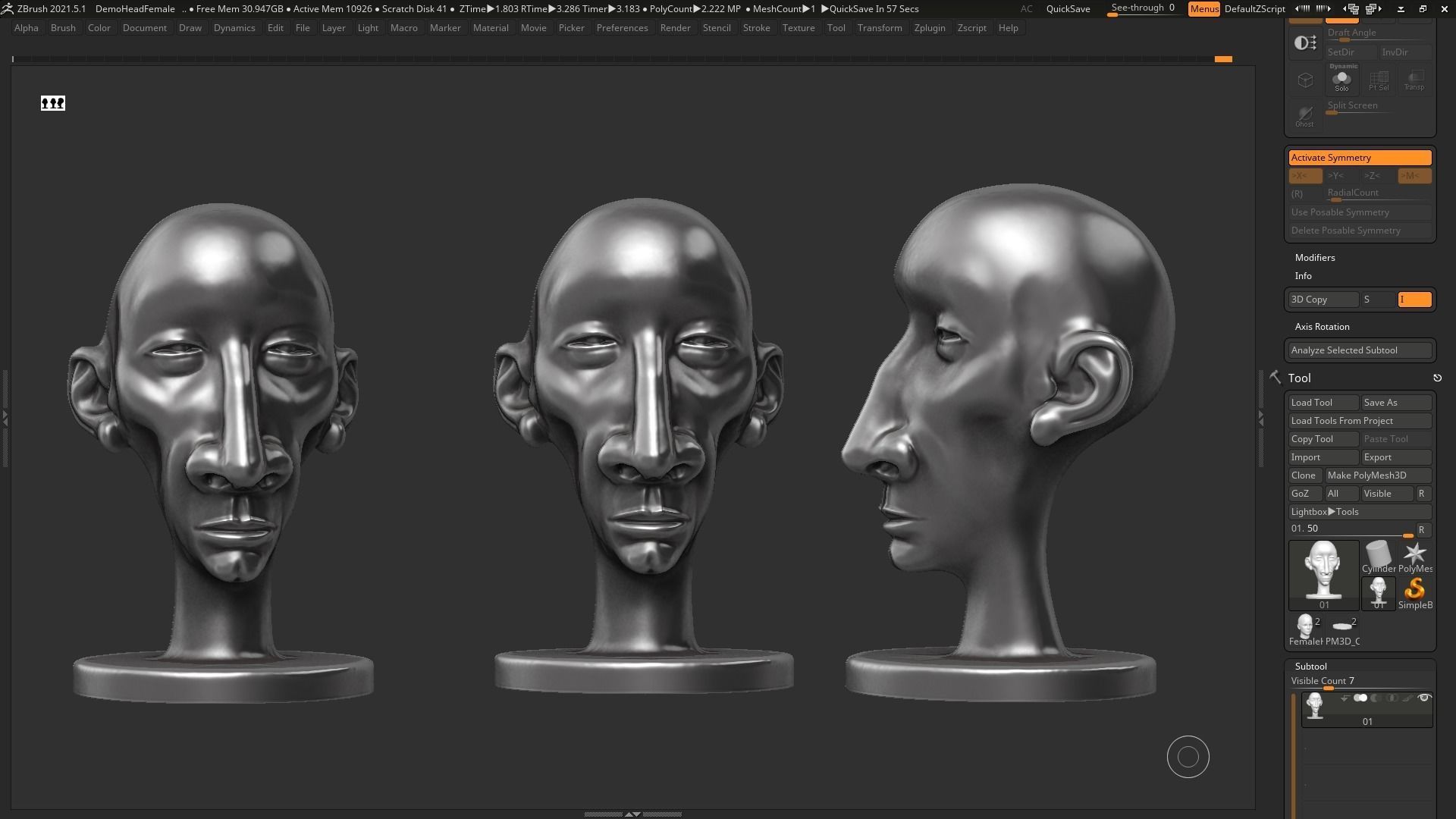Toggle the Menus button
This screenshot has height=819, width=1456.
coord(1203,9)
